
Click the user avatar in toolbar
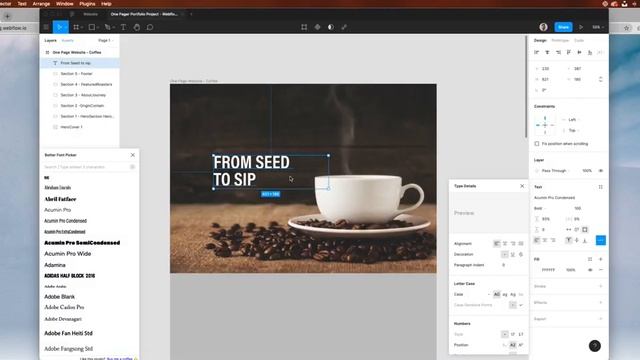[543, 27]
